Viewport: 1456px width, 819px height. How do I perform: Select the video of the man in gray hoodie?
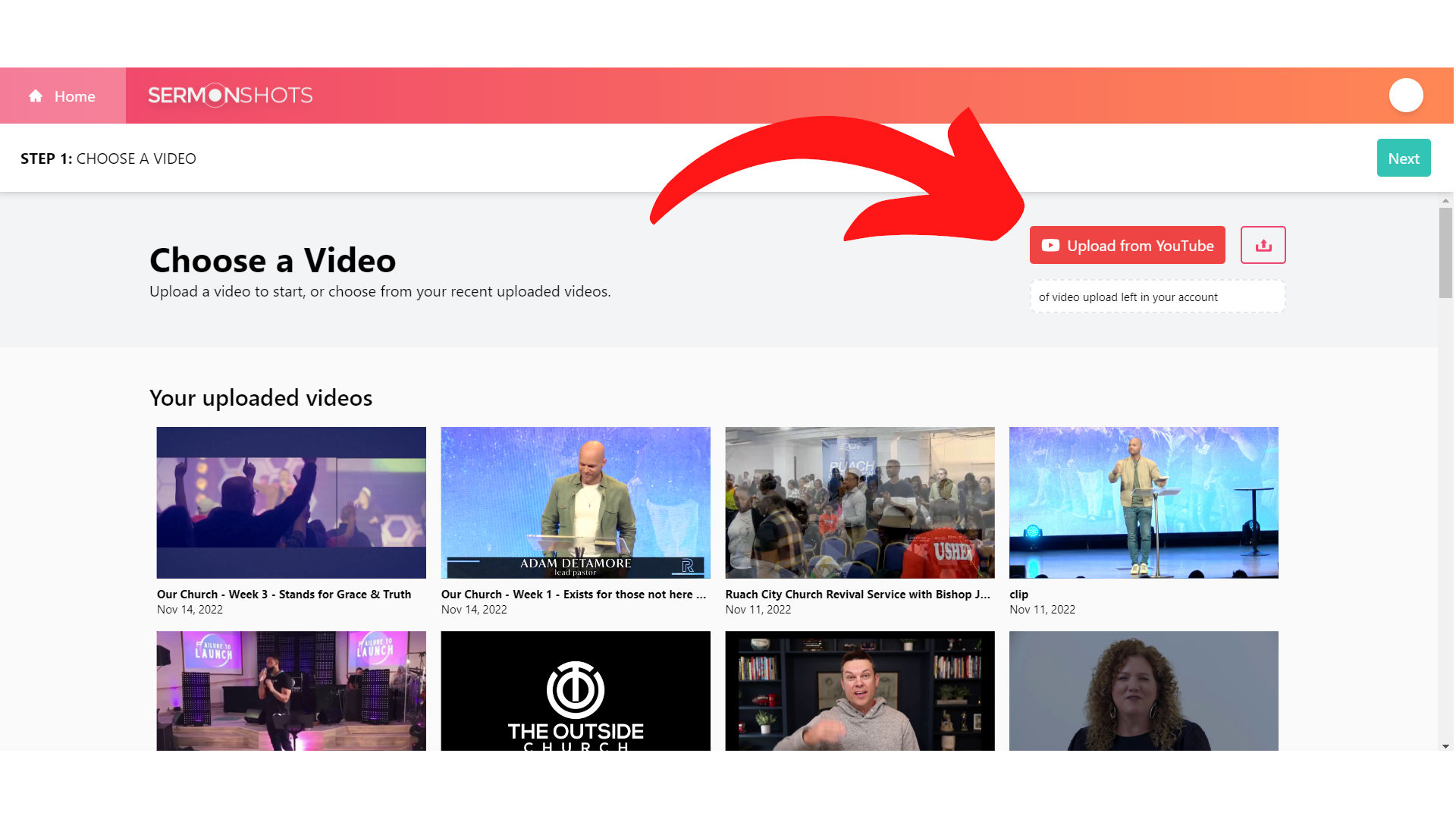point(860,690)
